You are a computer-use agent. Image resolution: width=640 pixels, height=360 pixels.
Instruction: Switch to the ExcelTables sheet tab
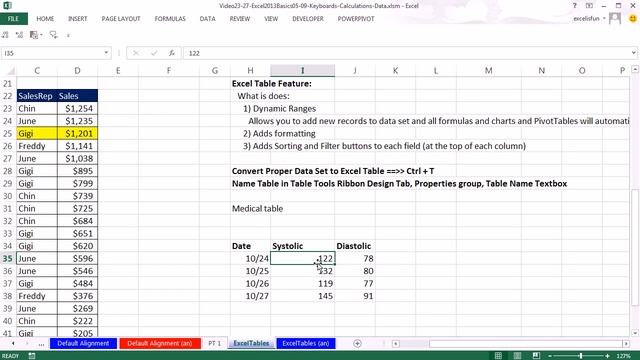click(251, 343)
